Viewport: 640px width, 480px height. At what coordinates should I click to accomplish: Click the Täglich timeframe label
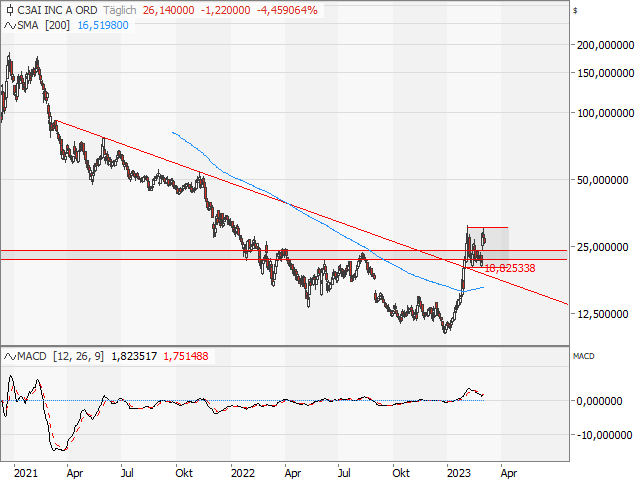click(x=120, y=10)
